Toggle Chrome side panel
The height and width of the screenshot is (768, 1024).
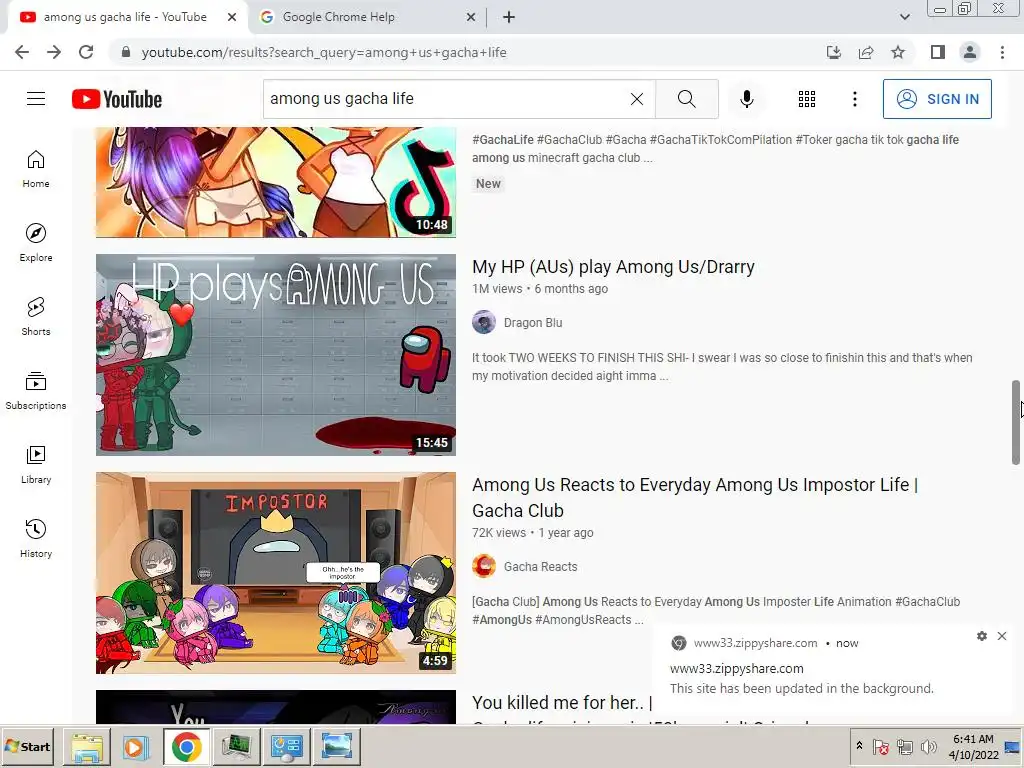[x=938, y=52]
